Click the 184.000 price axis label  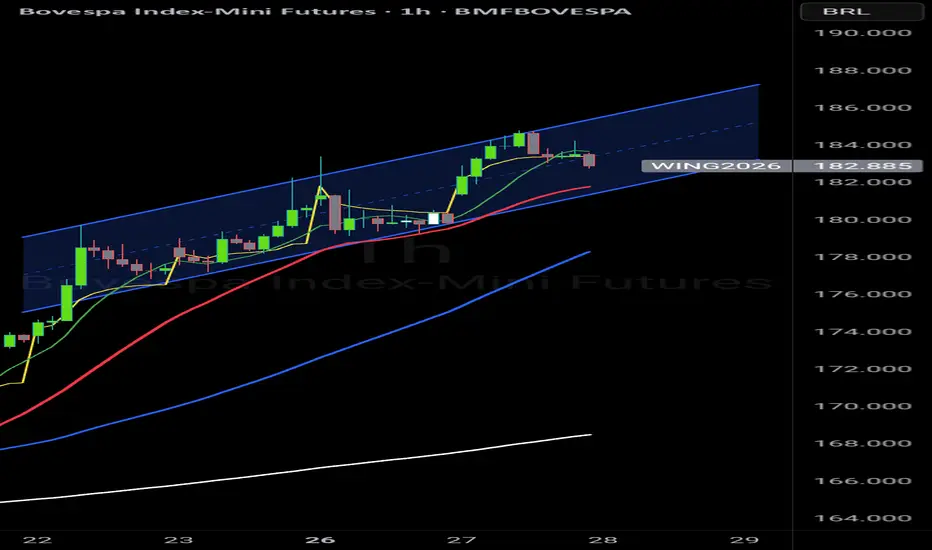point(862,145)
